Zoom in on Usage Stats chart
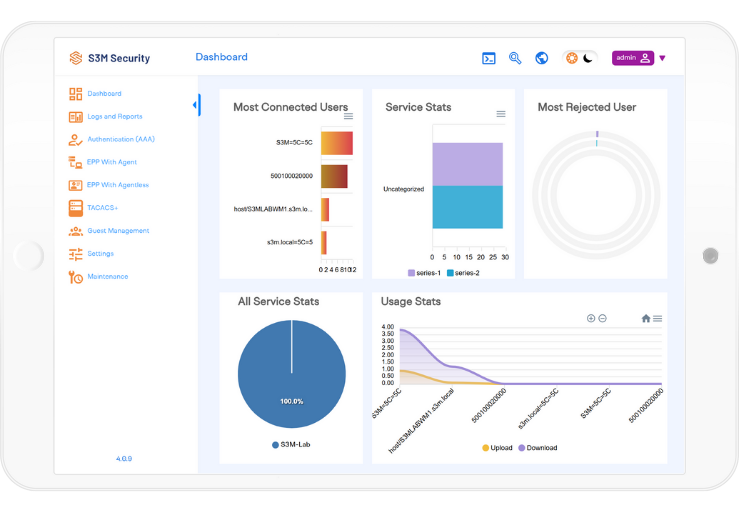The image size is (739, 512). point(591,318)
